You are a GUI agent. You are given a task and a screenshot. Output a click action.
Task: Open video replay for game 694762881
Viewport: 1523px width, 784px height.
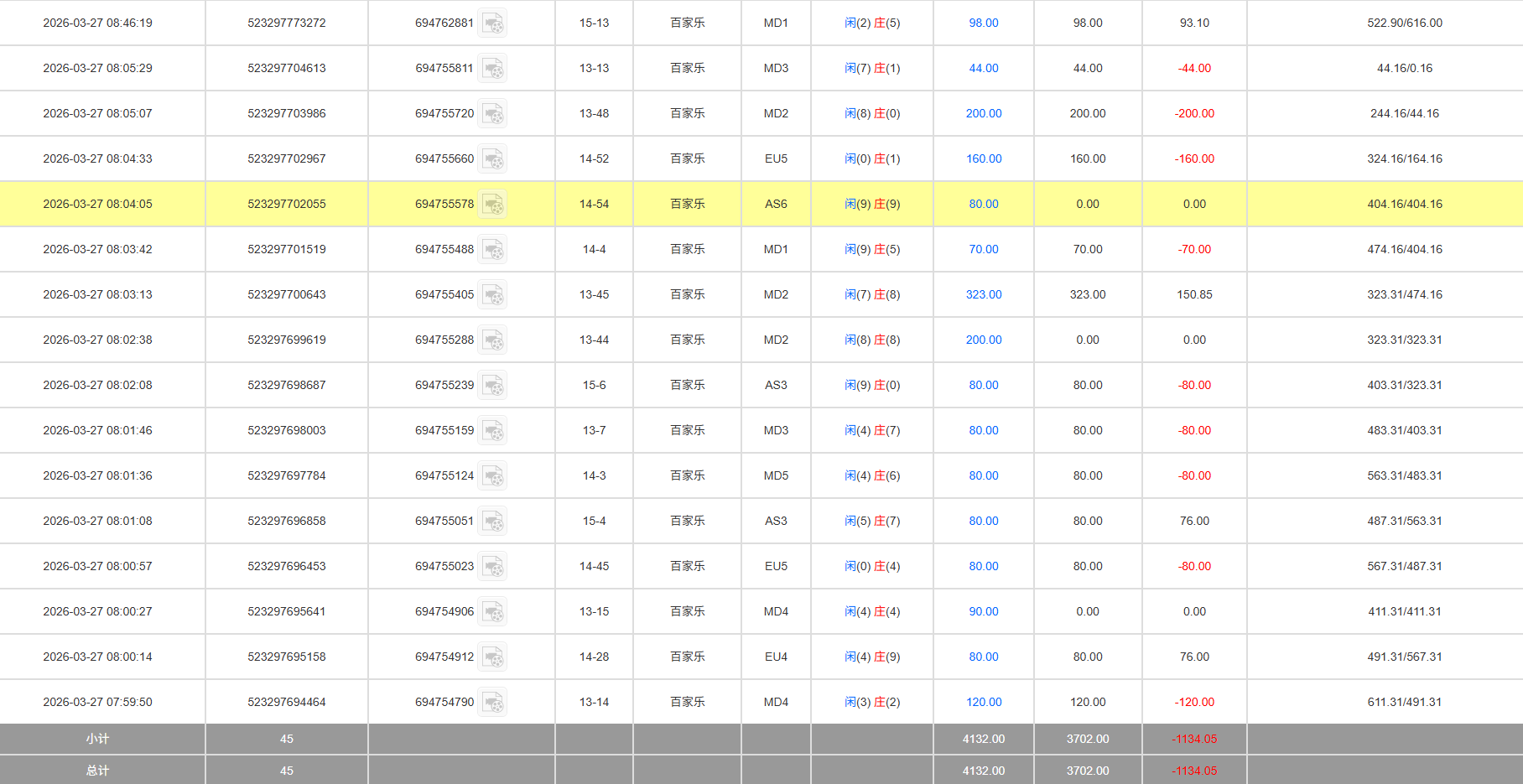[493, 23]
